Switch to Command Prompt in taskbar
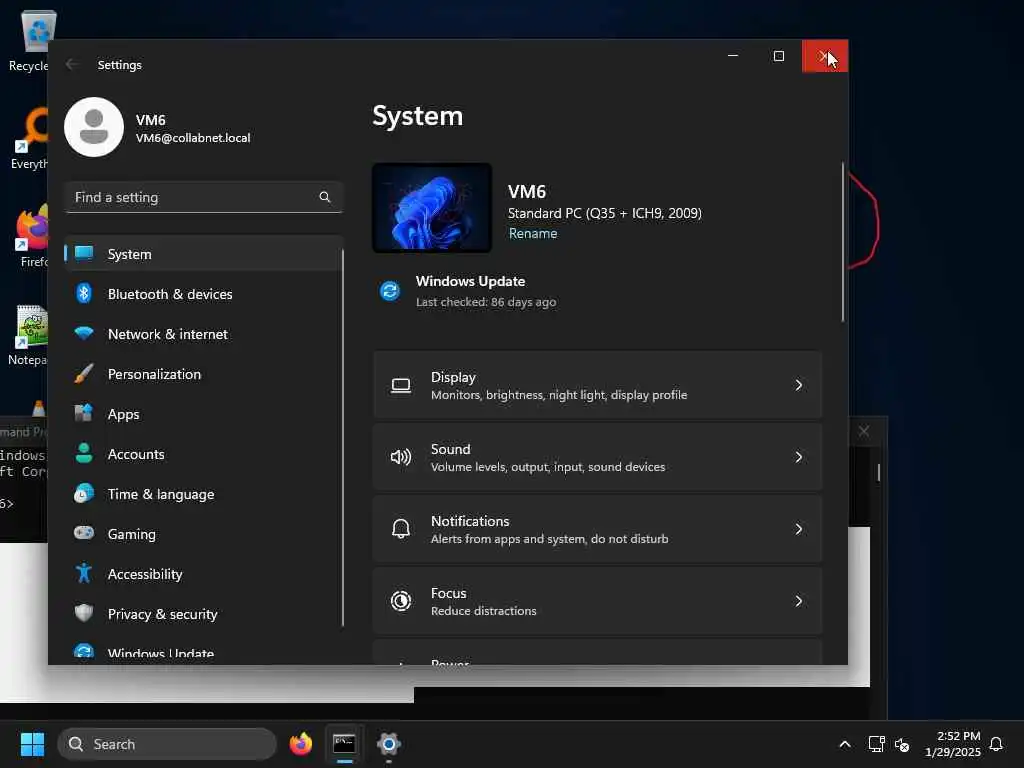The height and width of the screenshot is (768, 1024). tap(344, 744)
